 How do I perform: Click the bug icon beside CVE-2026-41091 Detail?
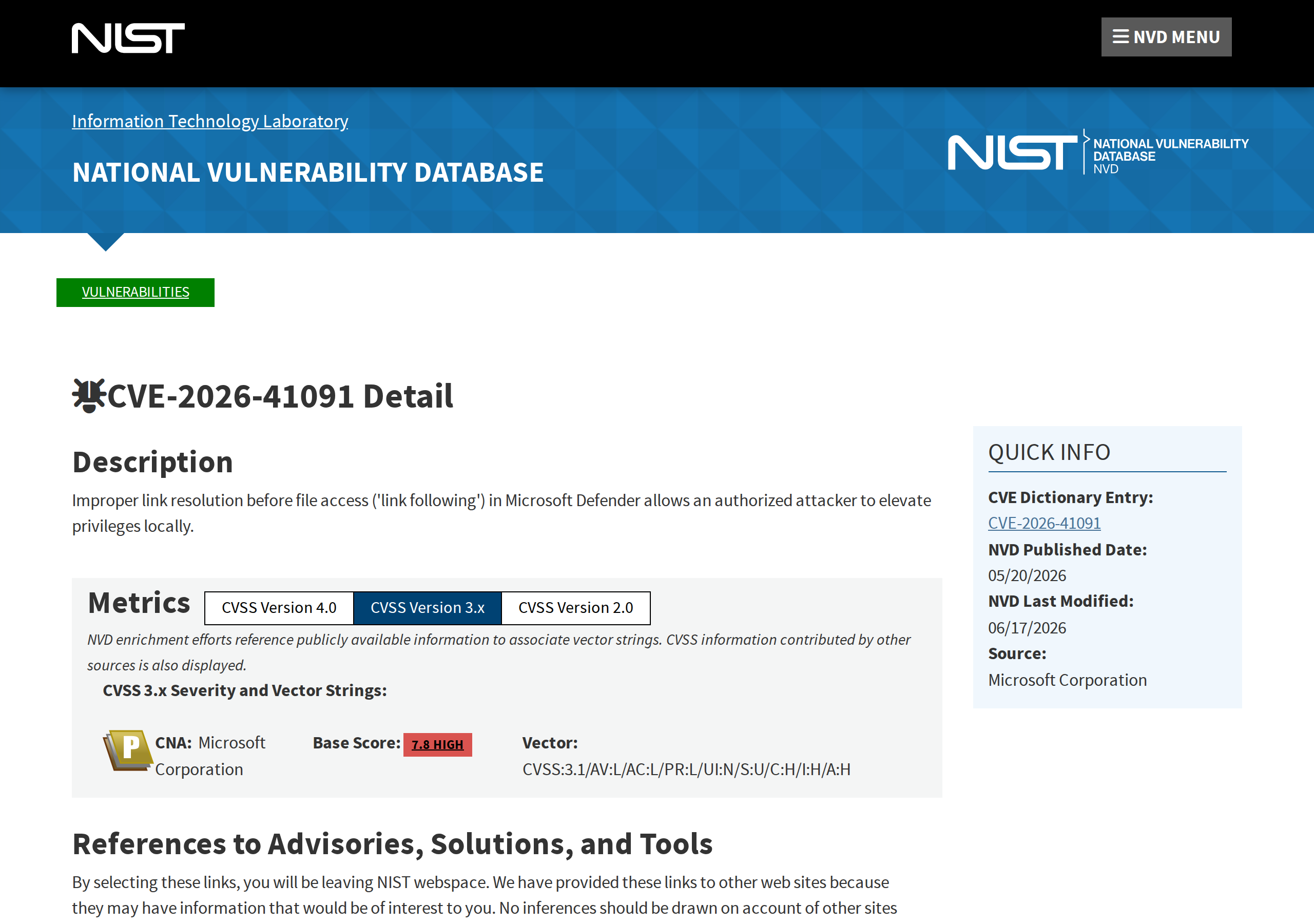[89, 395]
